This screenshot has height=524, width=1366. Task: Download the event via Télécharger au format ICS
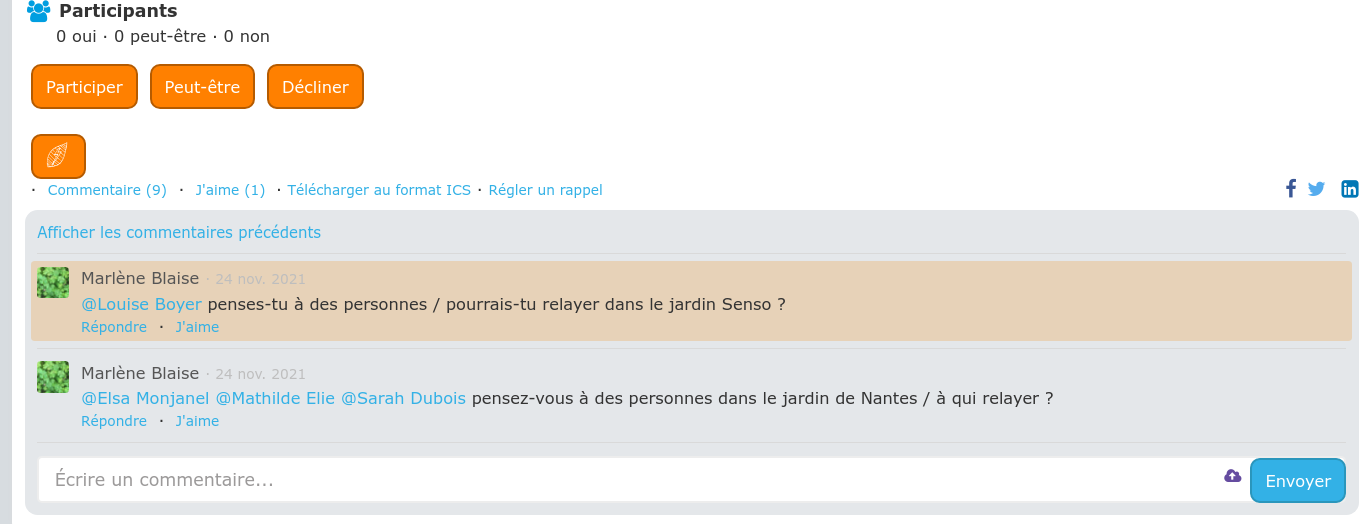(x=379, y=190)
